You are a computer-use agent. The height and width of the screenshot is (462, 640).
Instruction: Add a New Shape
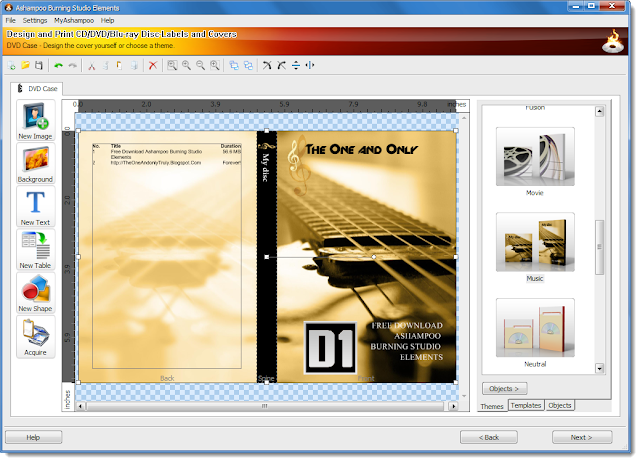36,293
